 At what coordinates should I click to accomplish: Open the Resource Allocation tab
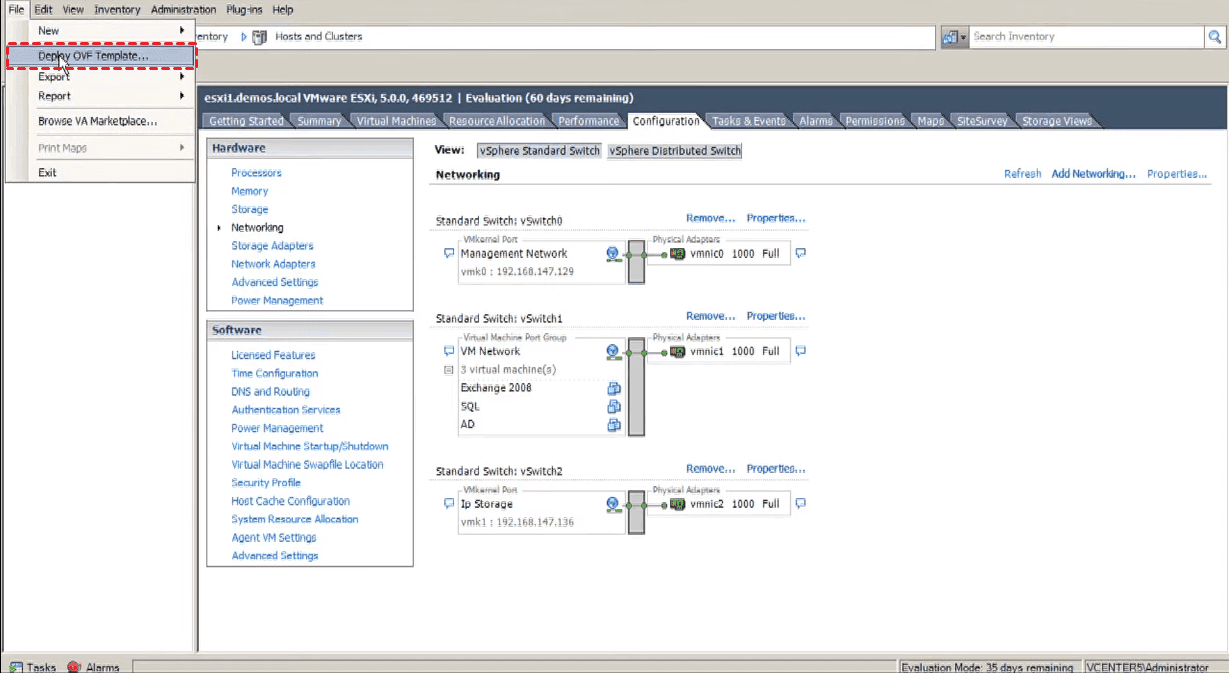tap(497, 121)
